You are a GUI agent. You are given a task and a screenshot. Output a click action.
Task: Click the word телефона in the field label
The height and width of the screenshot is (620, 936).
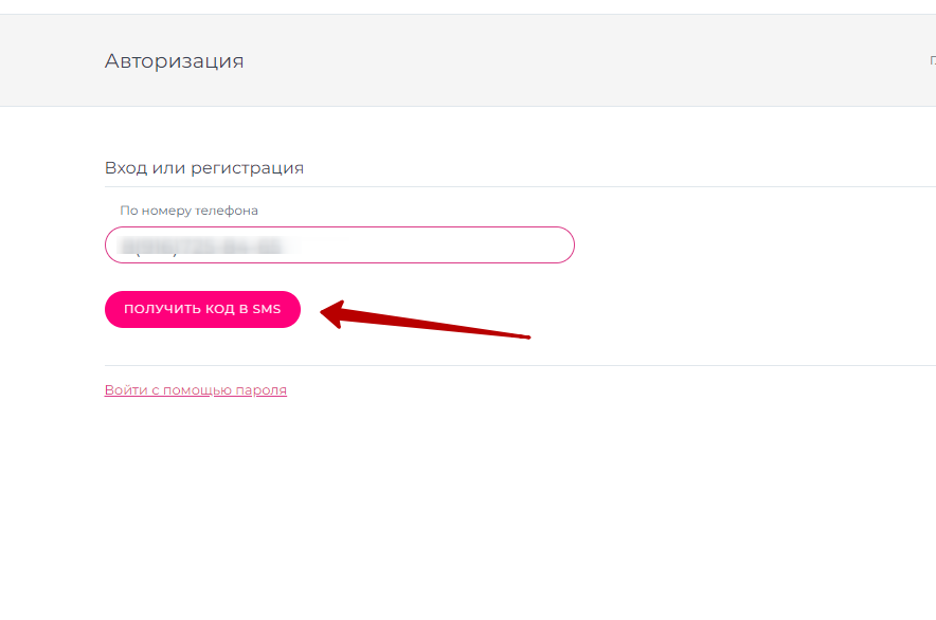[x=230, y=211]
